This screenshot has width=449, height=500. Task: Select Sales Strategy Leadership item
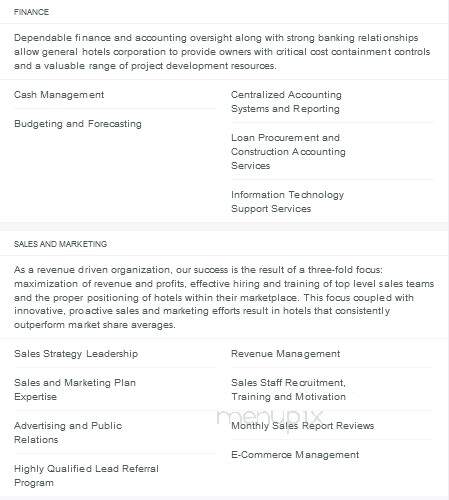(76, 354)
